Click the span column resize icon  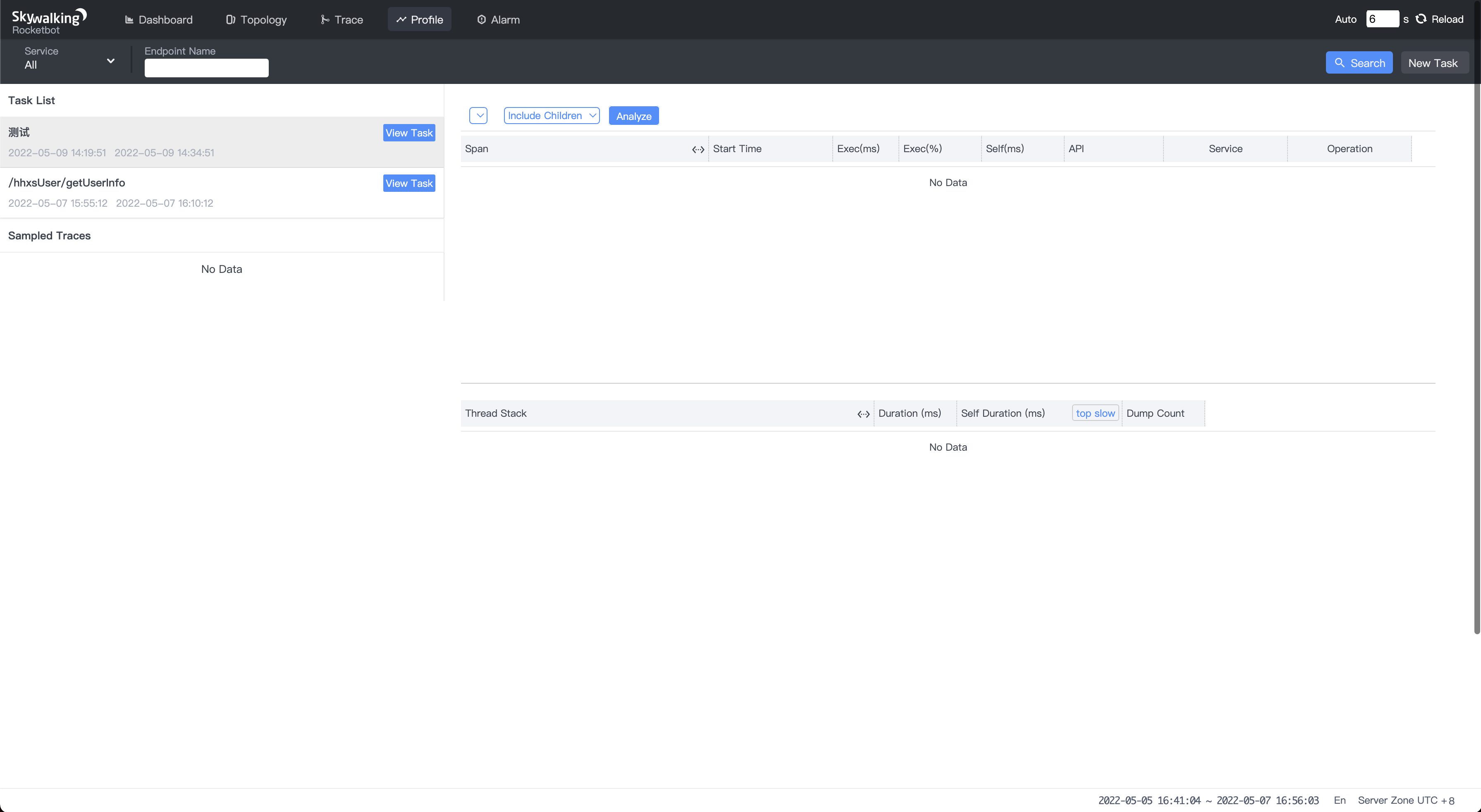698,149
